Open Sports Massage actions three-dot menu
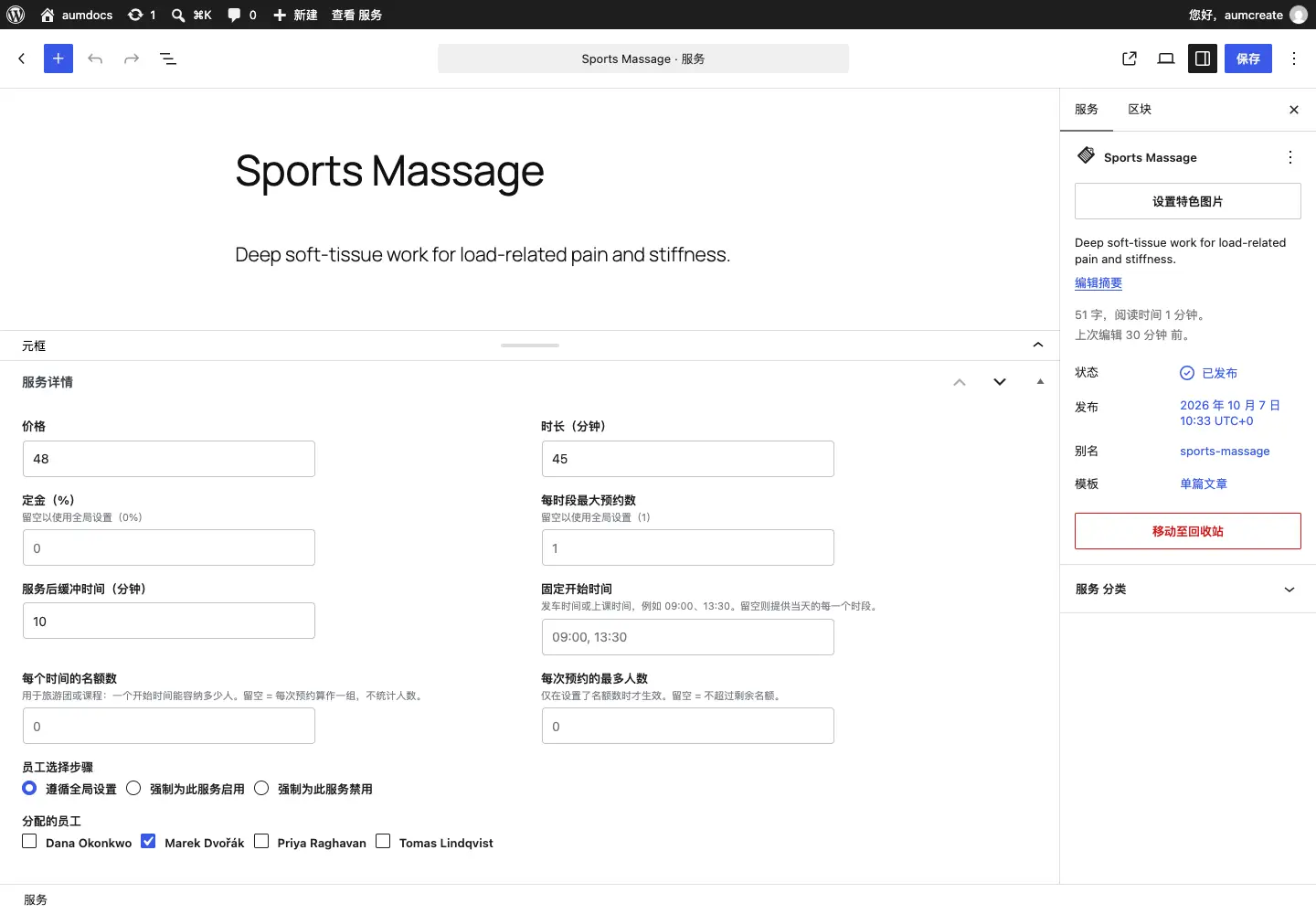This screenshot has height=914, width=1316. coord(1290,157)
